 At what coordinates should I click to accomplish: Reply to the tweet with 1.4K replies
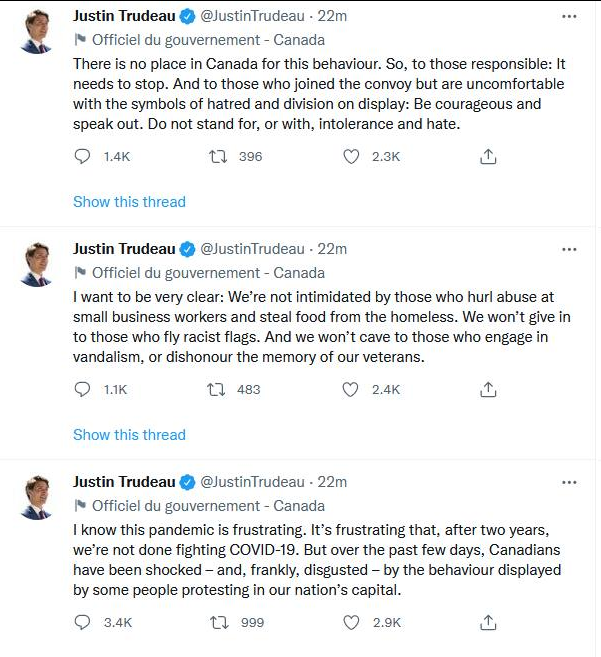(83, 157)
